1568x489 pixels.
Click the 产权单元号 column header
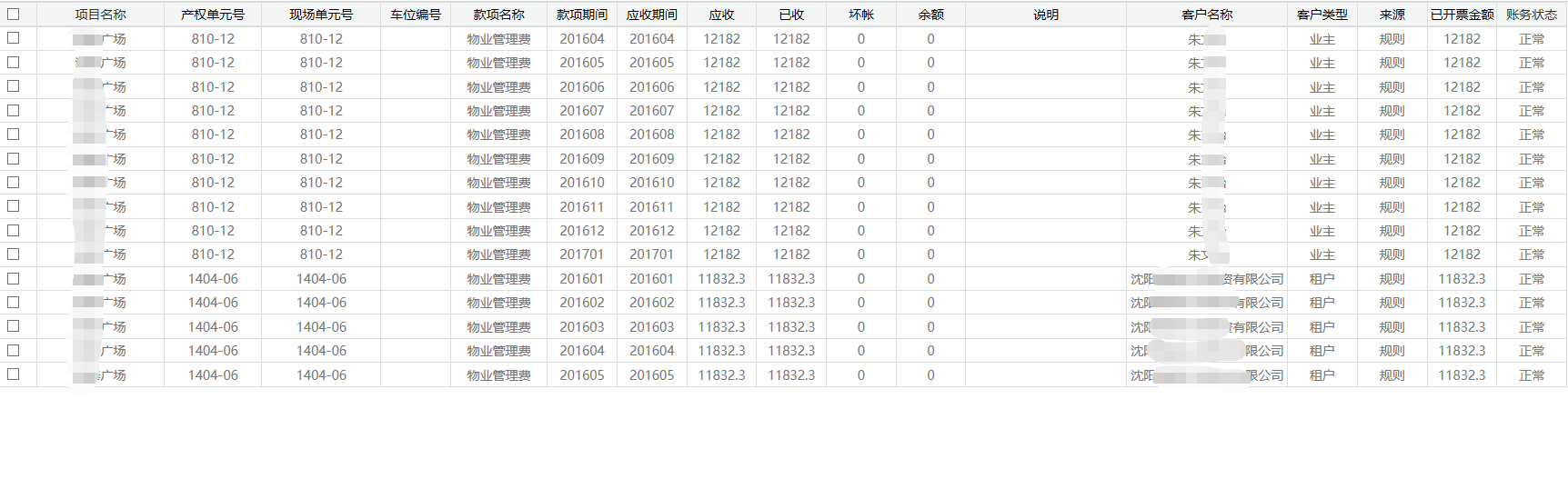tap(213, 15)
